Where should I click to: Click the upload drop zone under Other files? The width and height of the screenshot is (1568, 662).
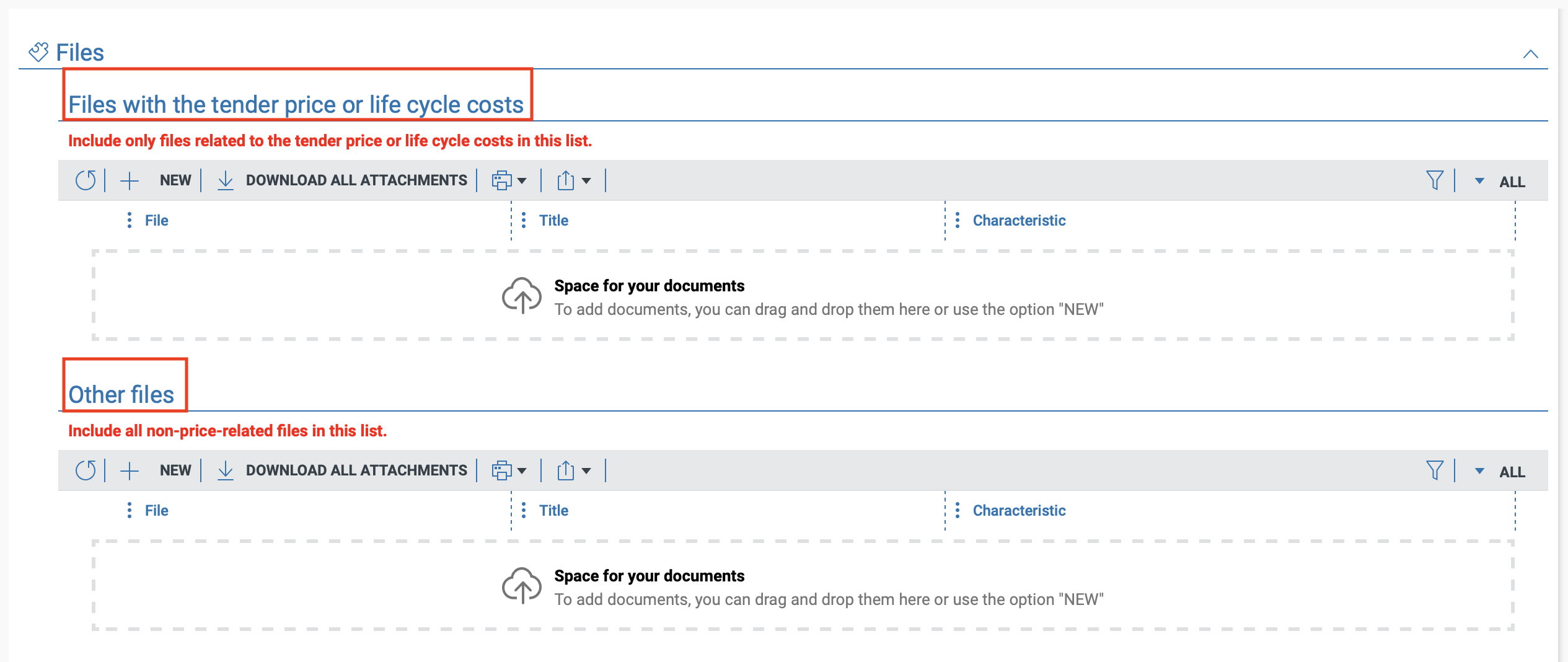coord(803,586)
